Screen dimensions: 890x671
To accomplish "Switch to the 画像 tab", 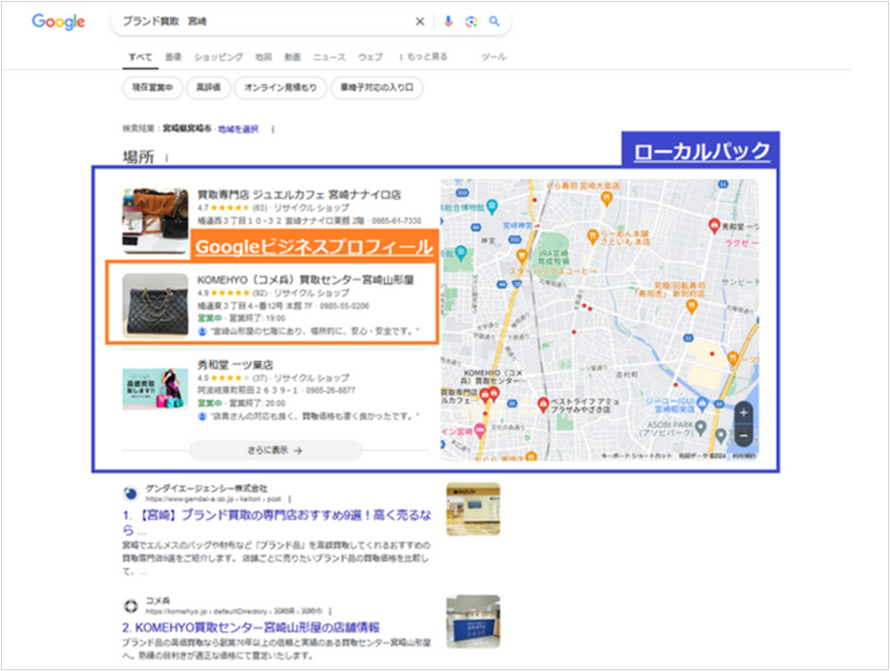I will pyautogui.click(x=170, y=57).
